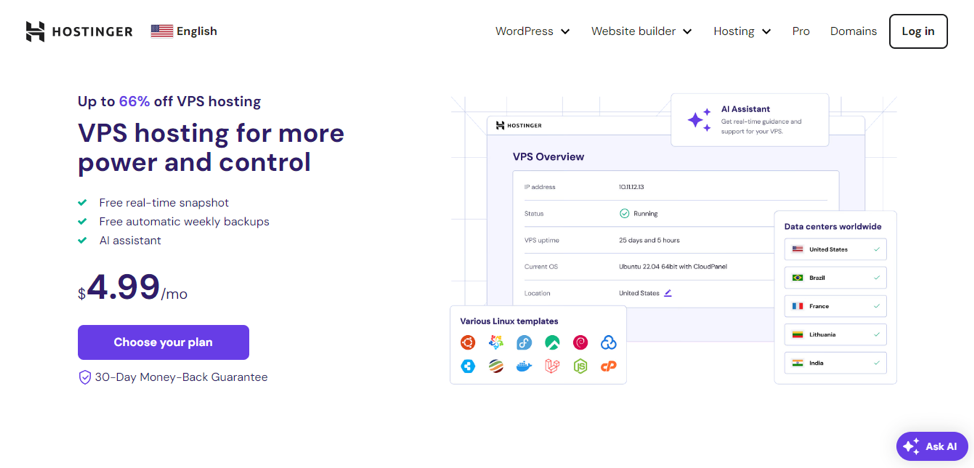Expand the WordPress dropdown menu
This screenshot has height=468, width=974.
[x=532, y=31]
